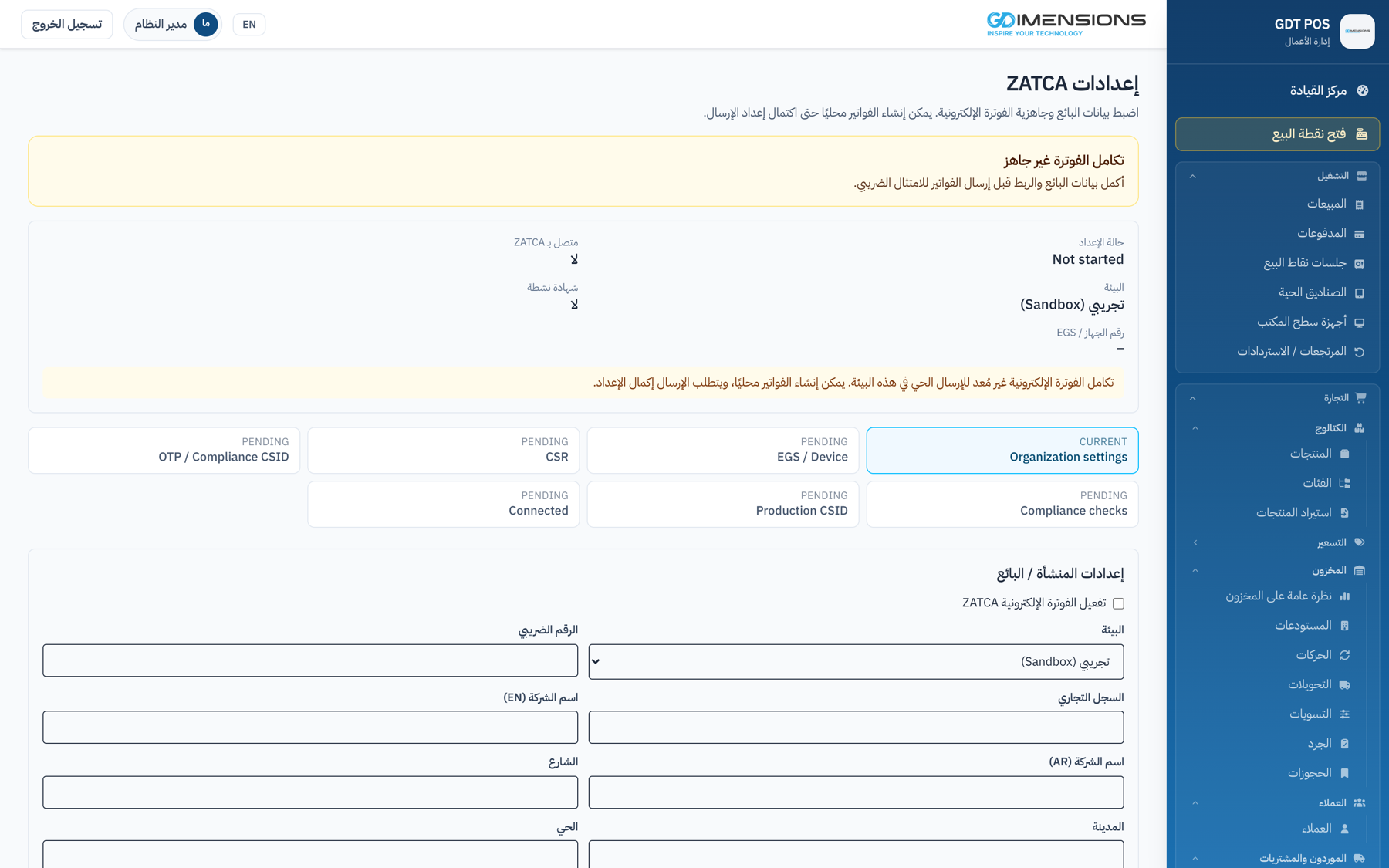Click the desktop devices monitor icon
The image size is (1389, 868).
[x=1359, y=323]
